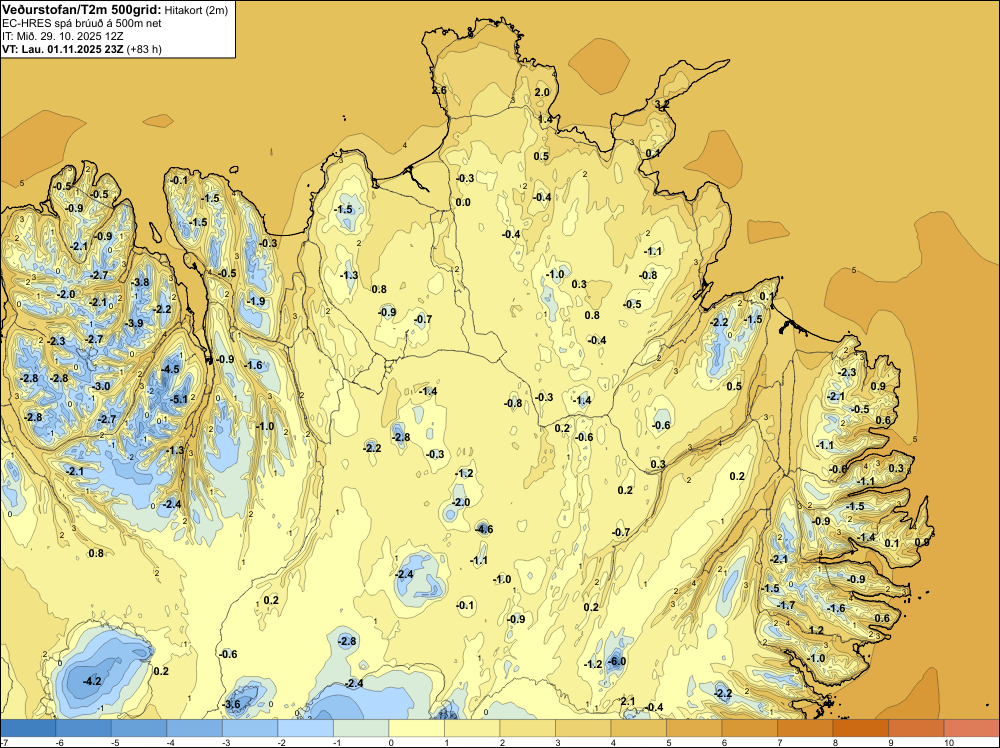Image resolution: width=1000 pixels, height=748 pixels.
Task: Click the -4.6 temperature value
Action: (484, 529)
